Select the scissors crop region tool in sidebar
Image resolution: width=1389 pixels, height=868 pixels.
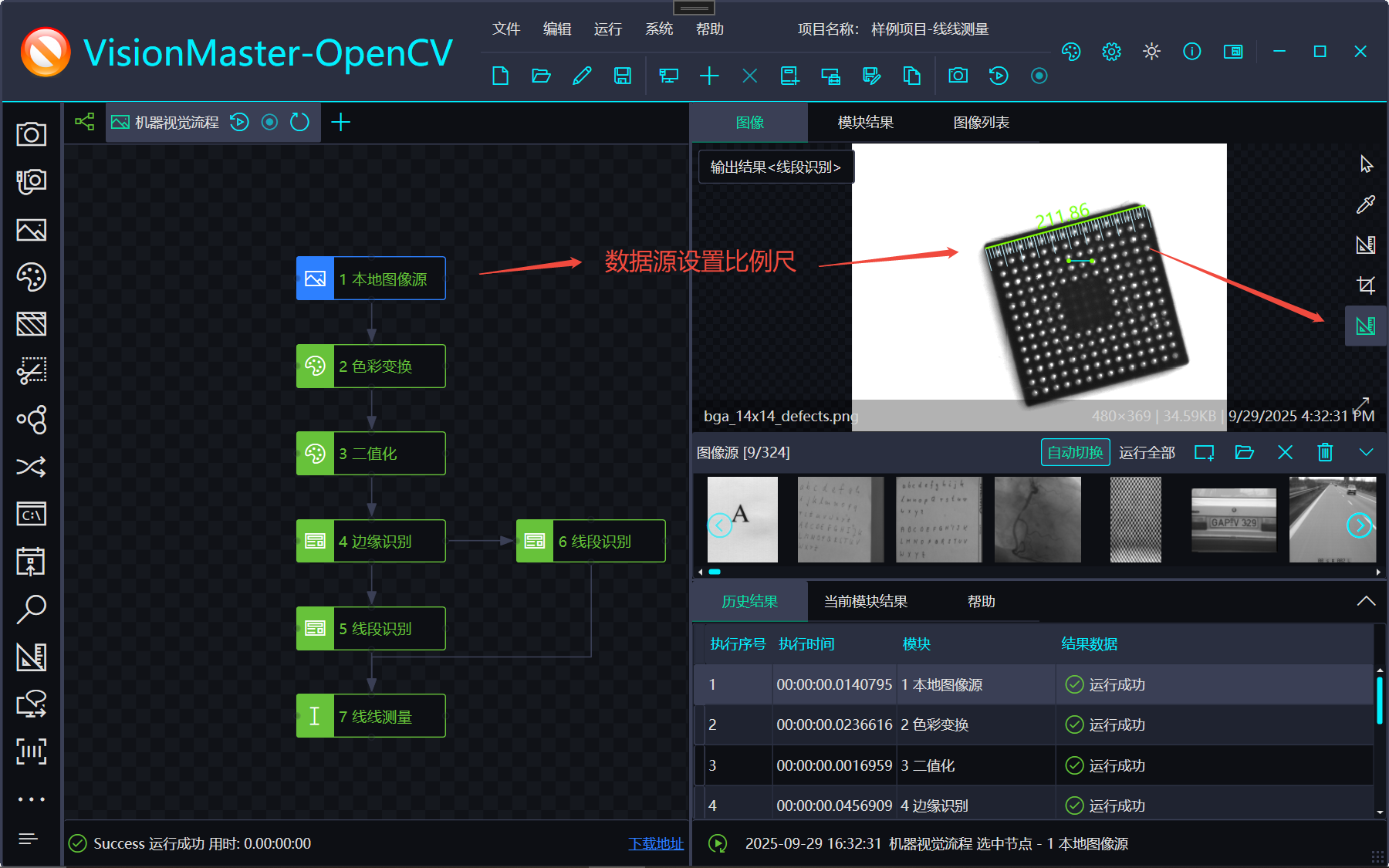point(31,371)
